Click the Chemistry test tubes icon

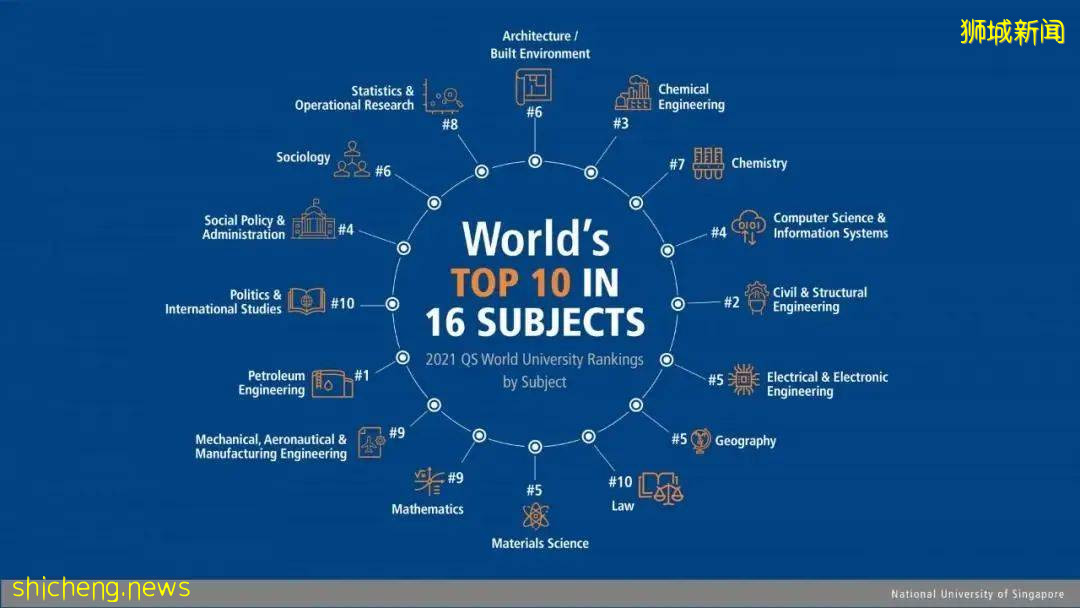(708, 163)
